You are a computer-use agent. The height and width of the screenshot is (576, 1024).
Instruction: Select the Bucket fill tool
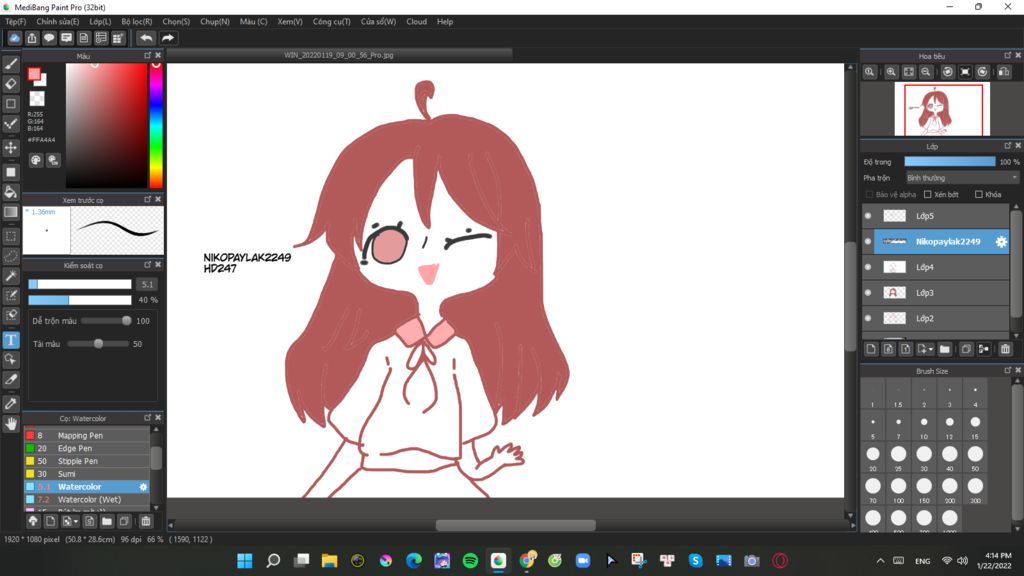11,192
